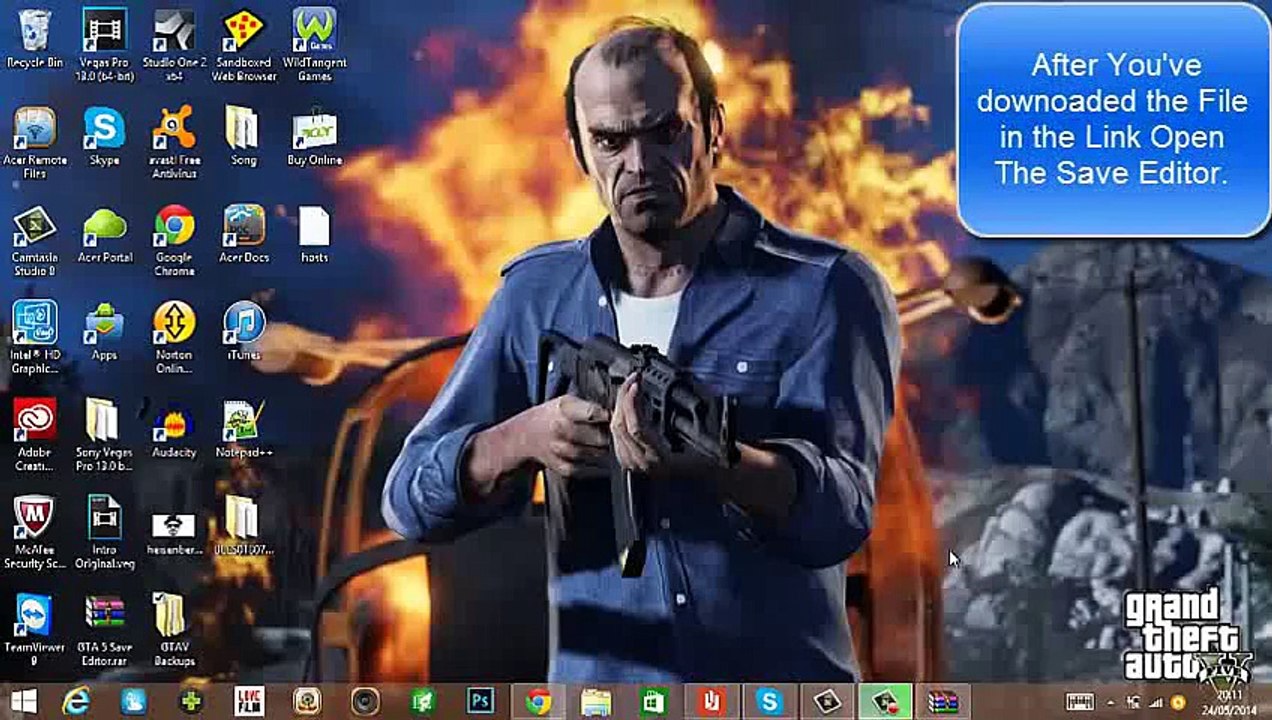Select the Buy Online shortcut
The height and width of the screenshot is (720, 1272).
[x=314, y=137]
